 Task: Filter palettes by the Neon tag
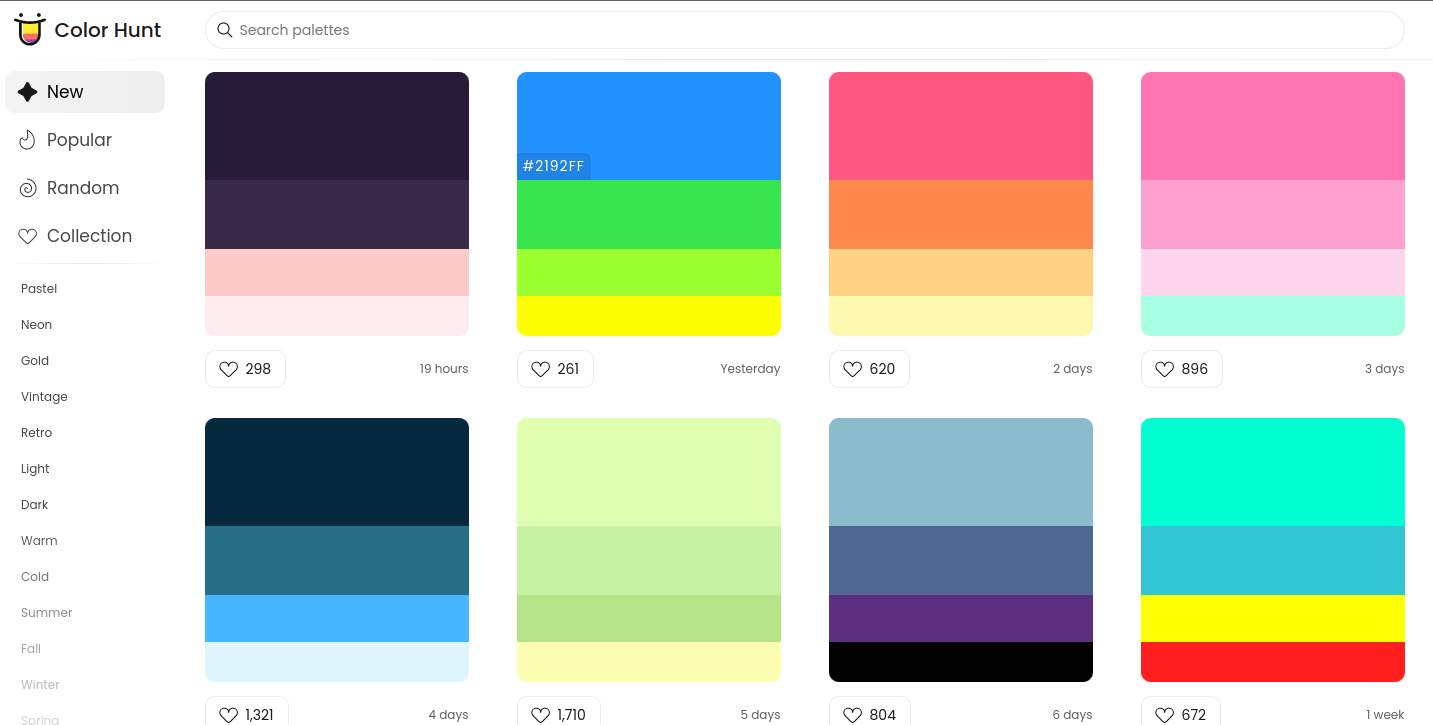coord(36,324)
